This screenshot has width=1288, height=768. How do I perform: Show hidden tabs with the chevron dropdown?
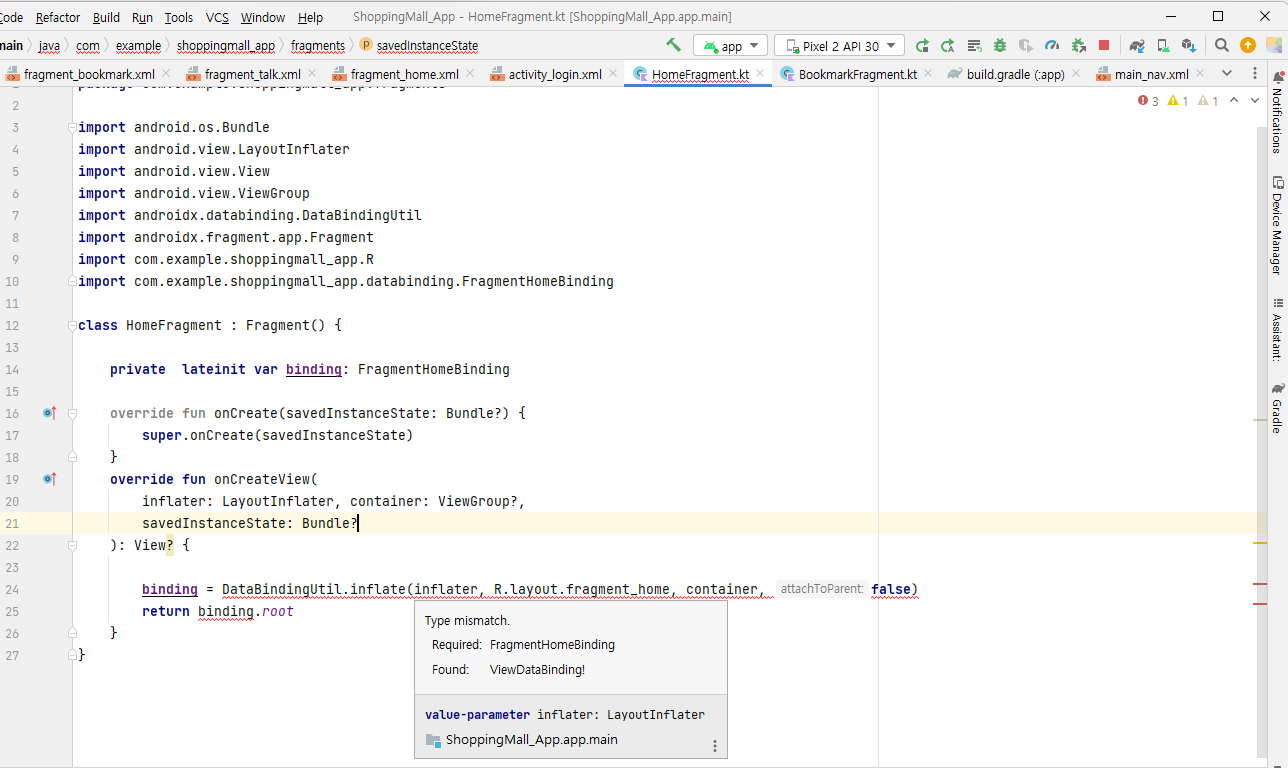(1227, 74)
